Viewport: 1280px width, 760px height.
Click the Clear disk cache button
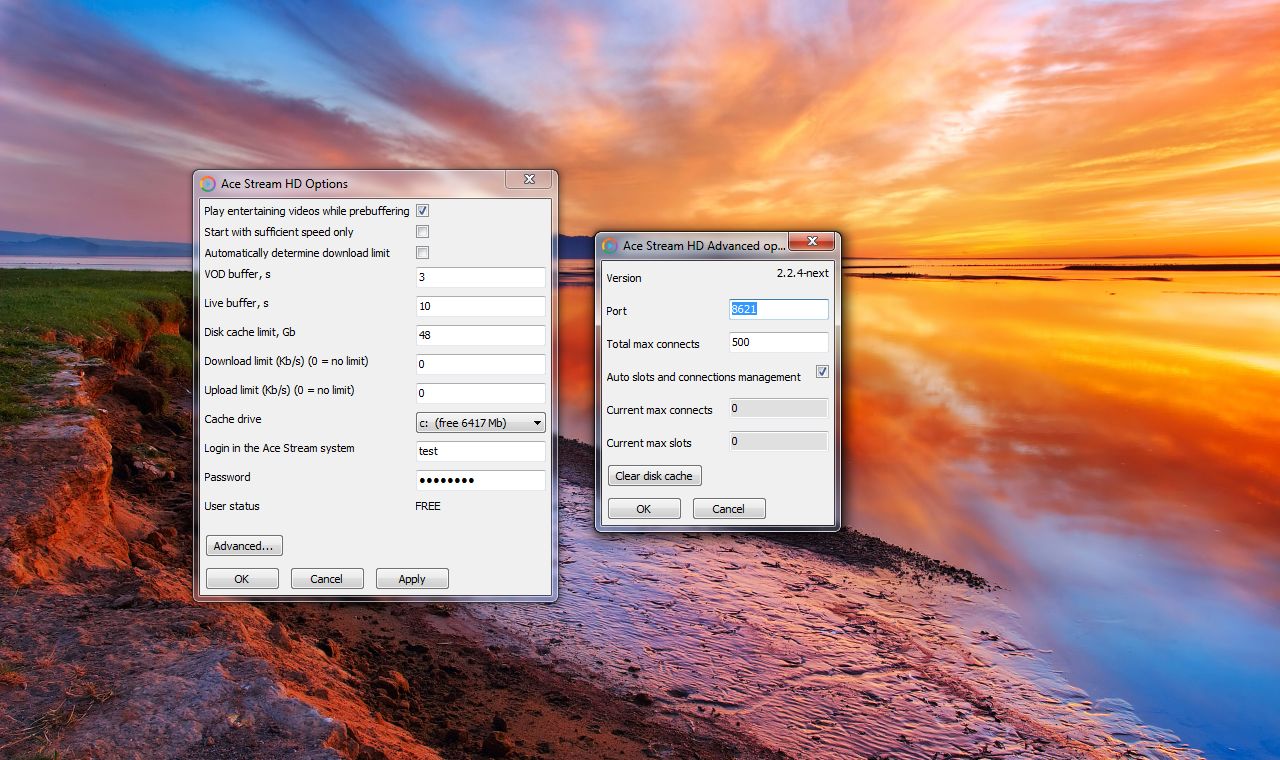coord(655,476)
